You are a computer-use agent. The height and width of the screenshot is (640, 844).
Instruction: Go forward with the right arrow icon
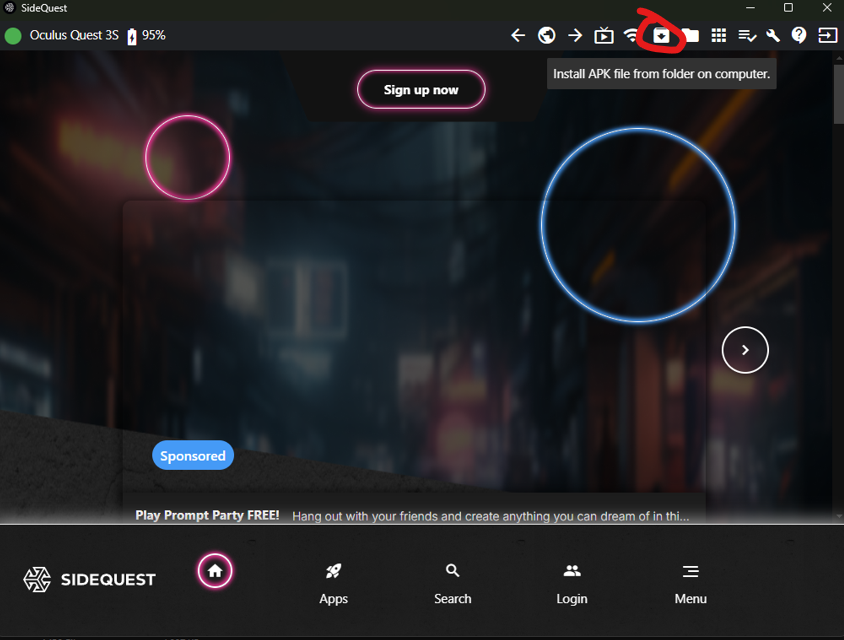[x=575, y=36]
